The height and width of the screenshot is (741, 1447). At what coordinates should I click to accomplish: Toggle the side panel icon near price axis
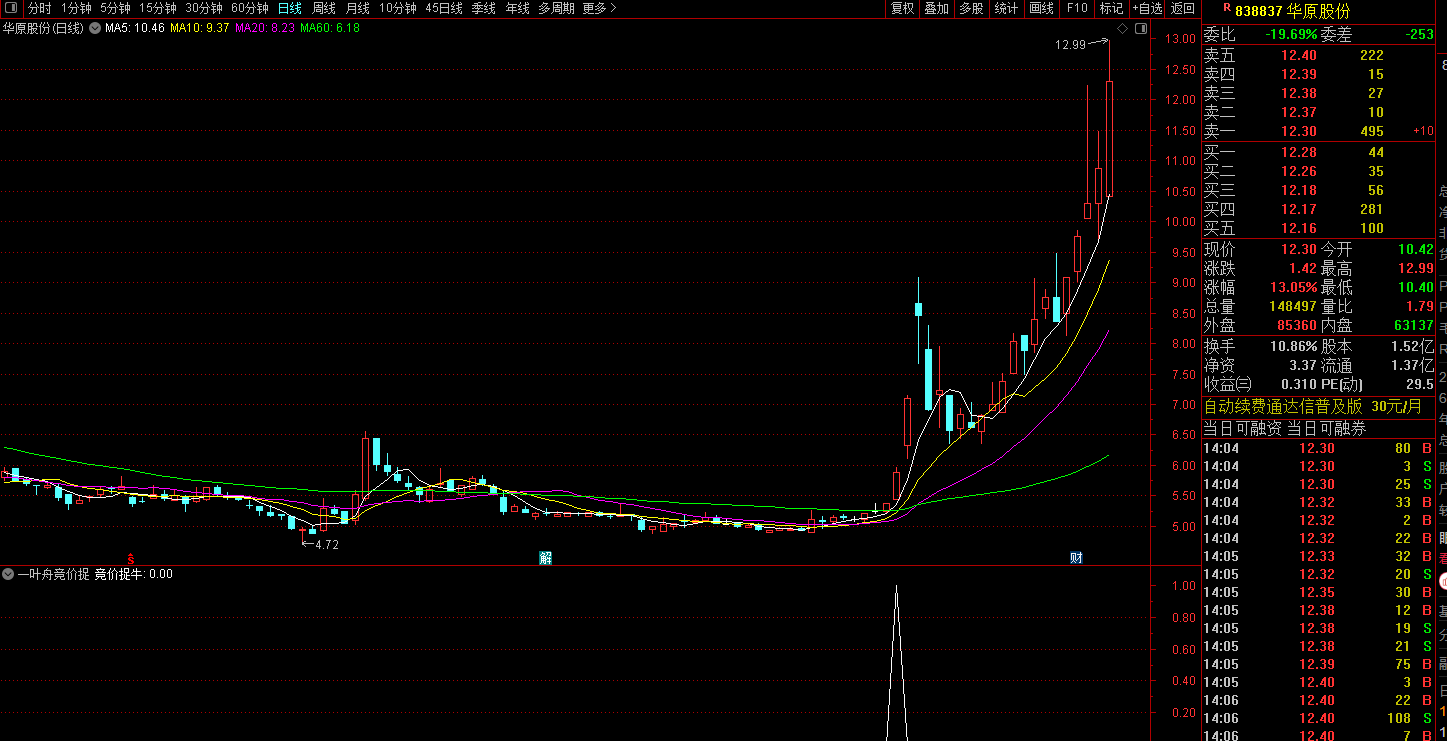point(1140,29)
